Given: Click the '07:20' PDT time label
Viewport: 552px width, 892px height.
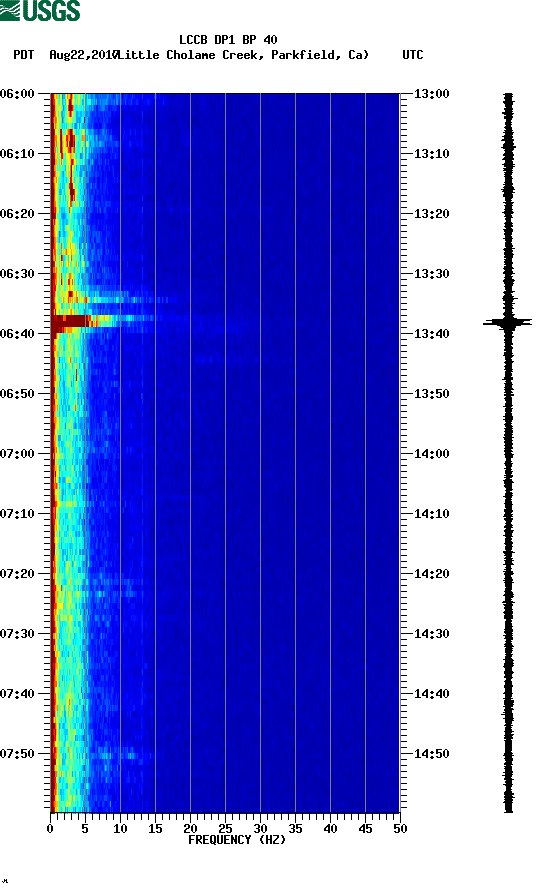Looking at the screenshot, I should click(18, 574).
